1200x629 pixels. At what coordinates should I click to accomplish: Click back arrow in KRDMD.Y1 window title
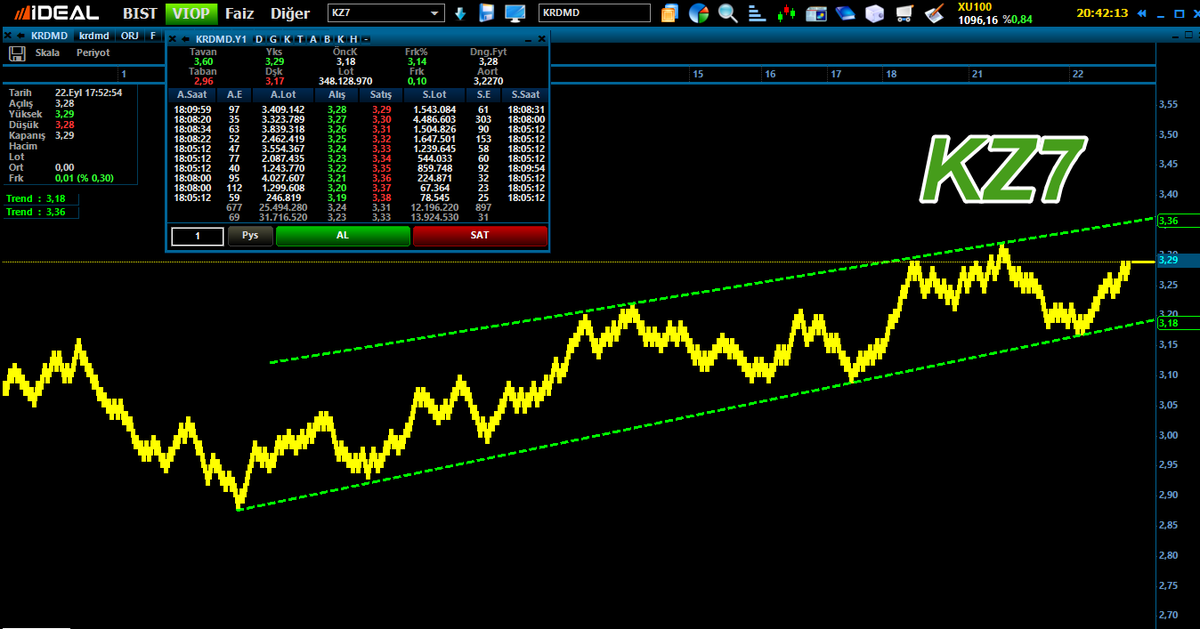click(x=186, y=38)
